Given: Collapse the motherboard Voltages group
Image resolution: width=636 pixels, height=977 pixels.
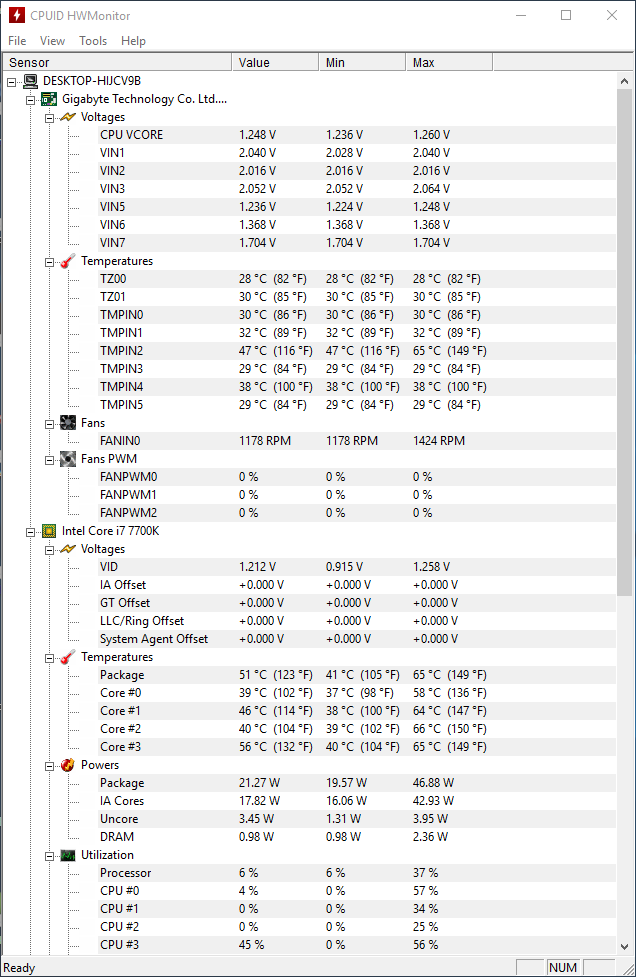Looking at the screenshot, I should coord(49,118).
